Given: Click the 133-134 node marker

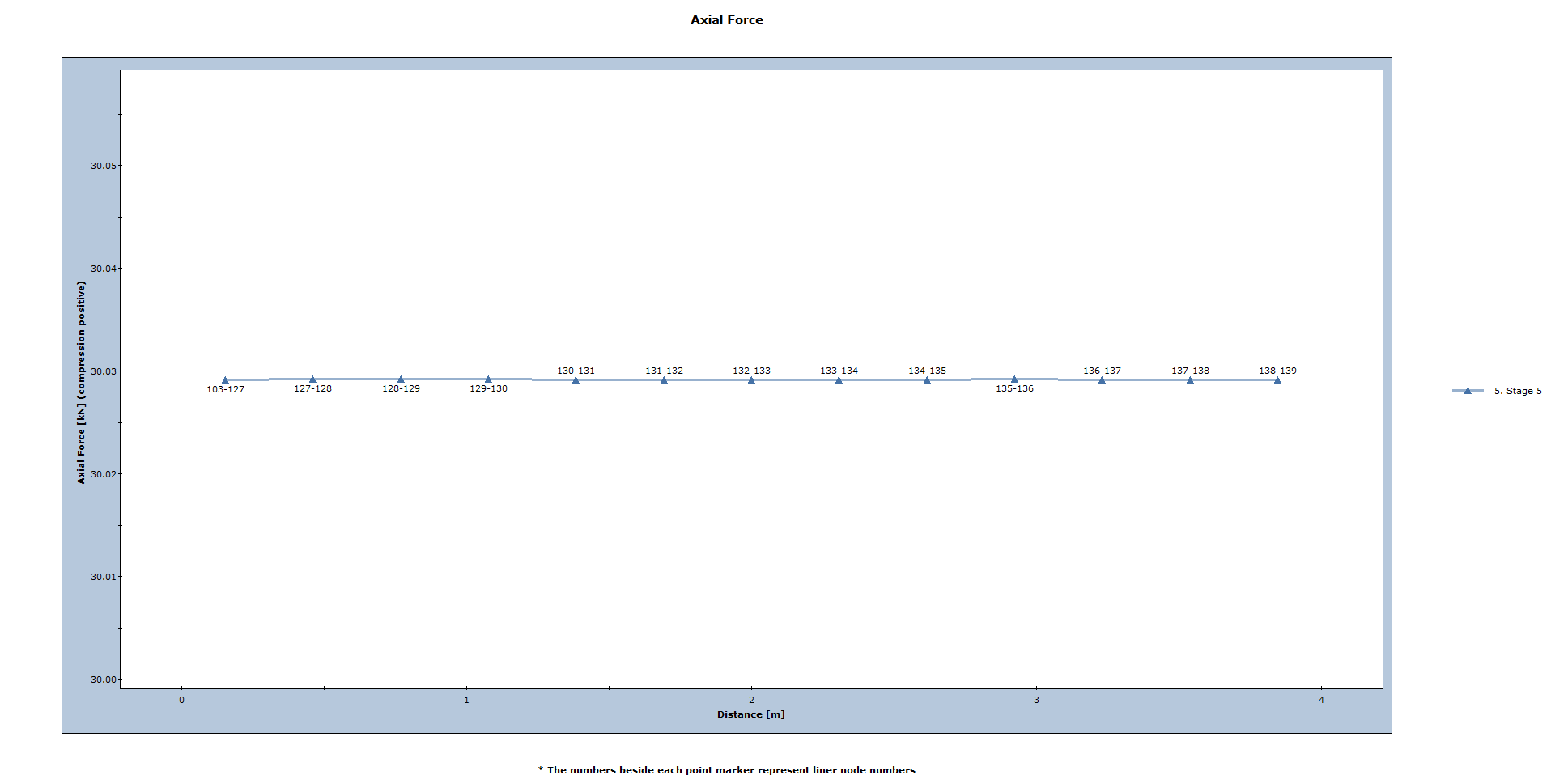Looking at the screenshot, I should [x=839, y=379].
